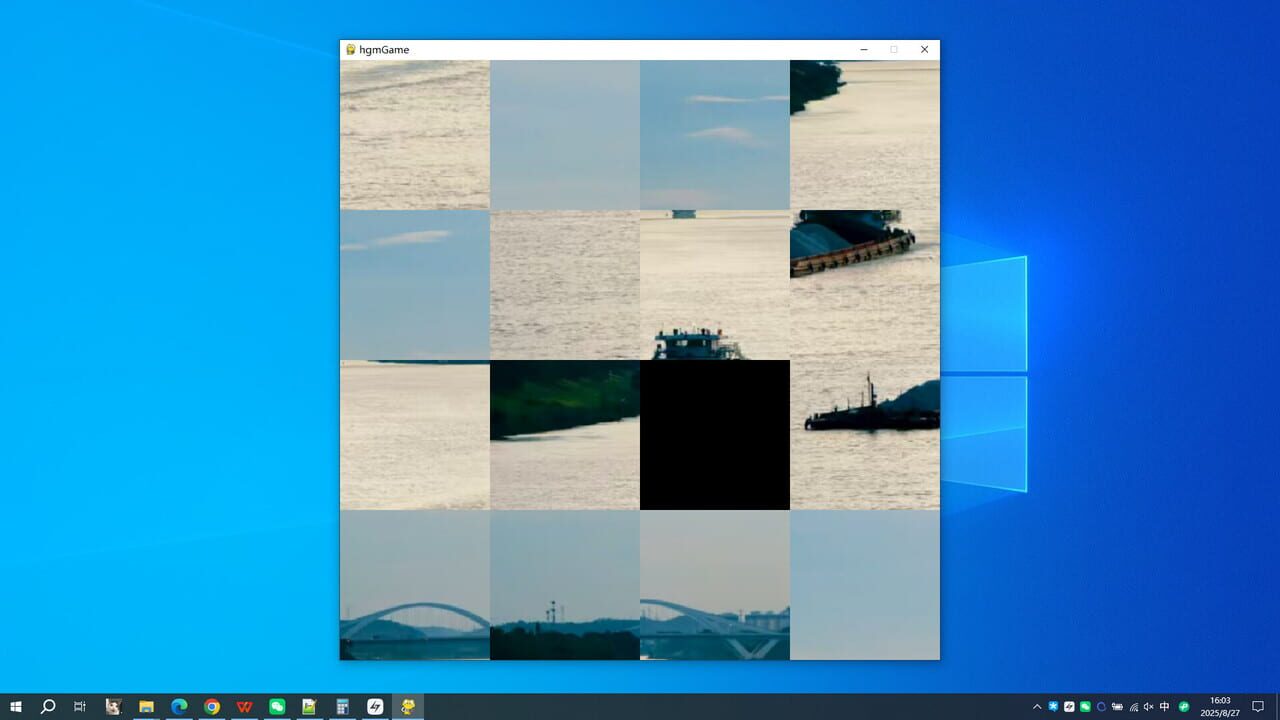Viewport: 1280px width, 720px height.
Task: Click the black empty puzzle slot
Action: 715,435
